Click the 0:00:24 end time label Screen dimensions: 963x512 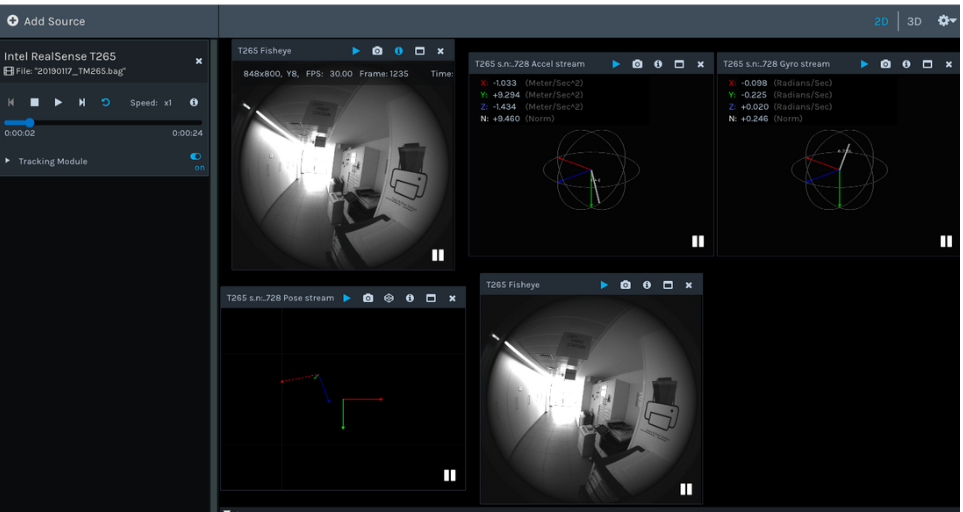tap(187, 133)
